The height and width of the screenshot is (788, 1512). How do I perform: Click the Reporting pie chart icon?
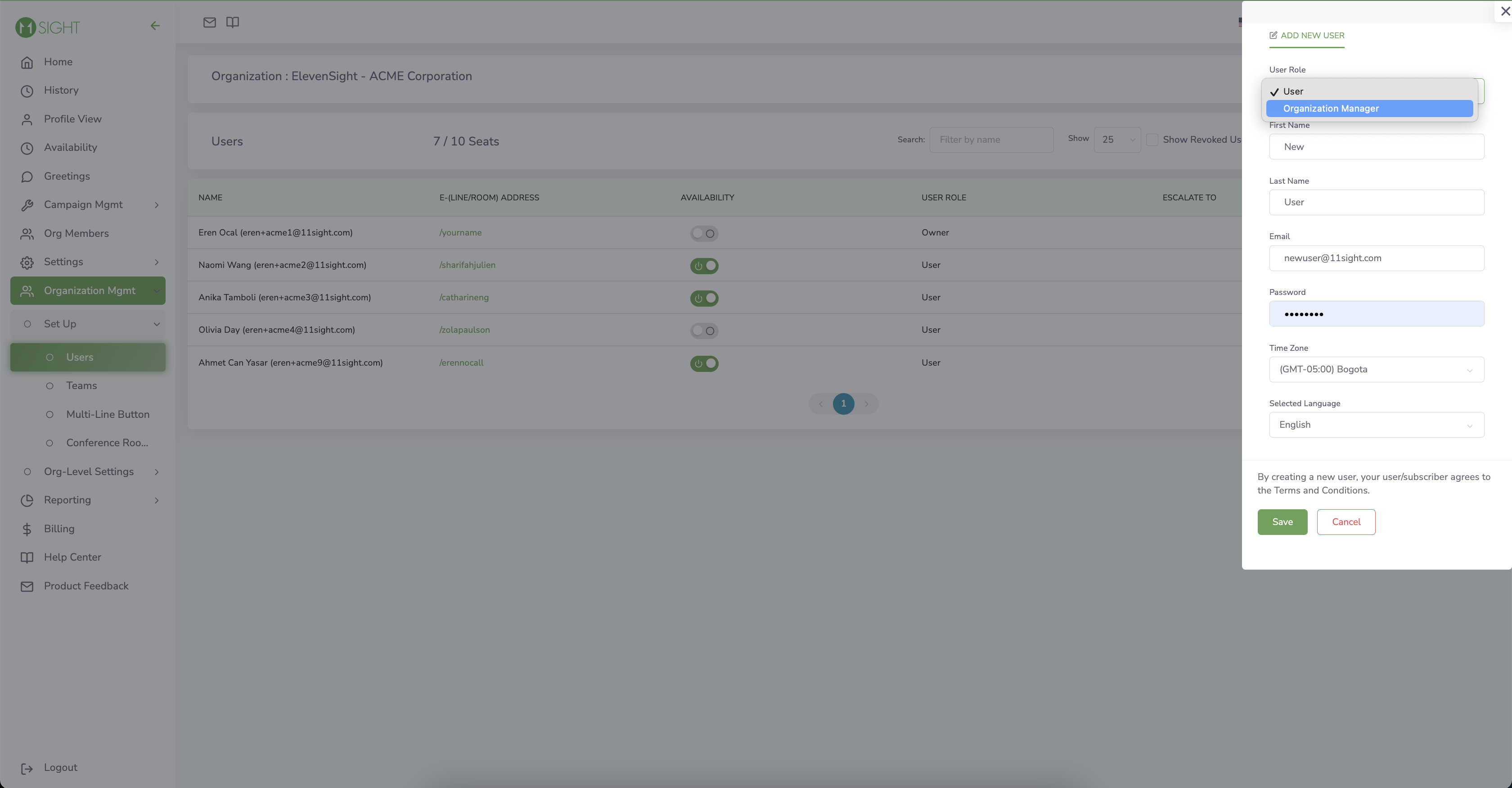tap(27, 500)
